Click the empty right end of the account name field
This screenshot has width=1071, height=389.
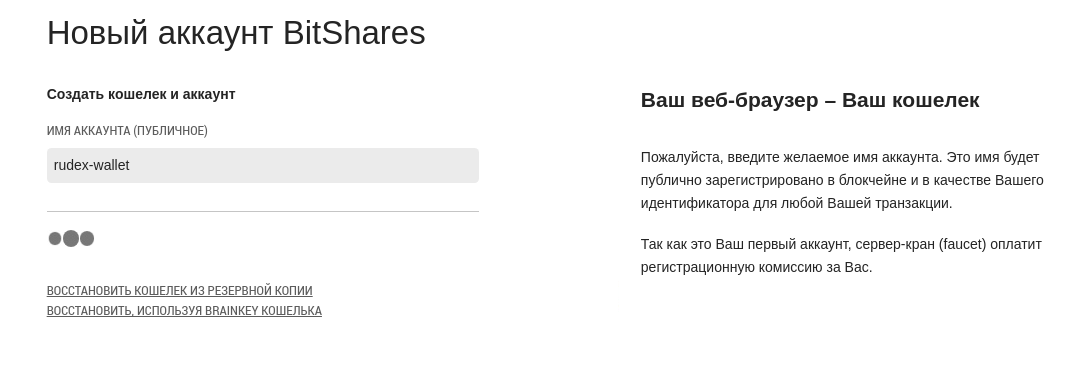point(410,165)
